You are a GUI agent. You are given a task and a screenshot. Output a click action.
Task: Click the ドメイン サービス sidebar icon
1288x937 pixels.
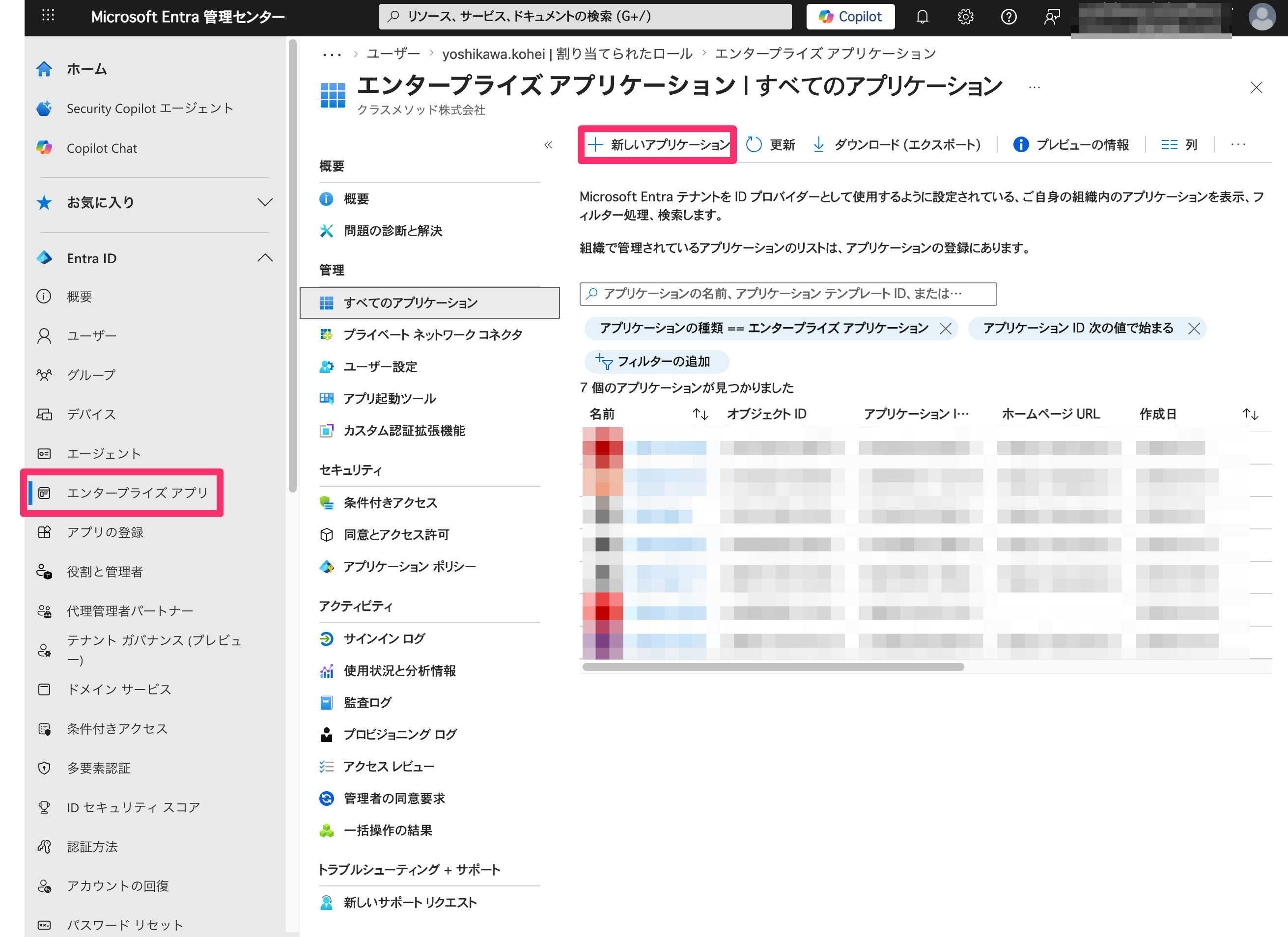pyautogui.click(x=44, y=689)
